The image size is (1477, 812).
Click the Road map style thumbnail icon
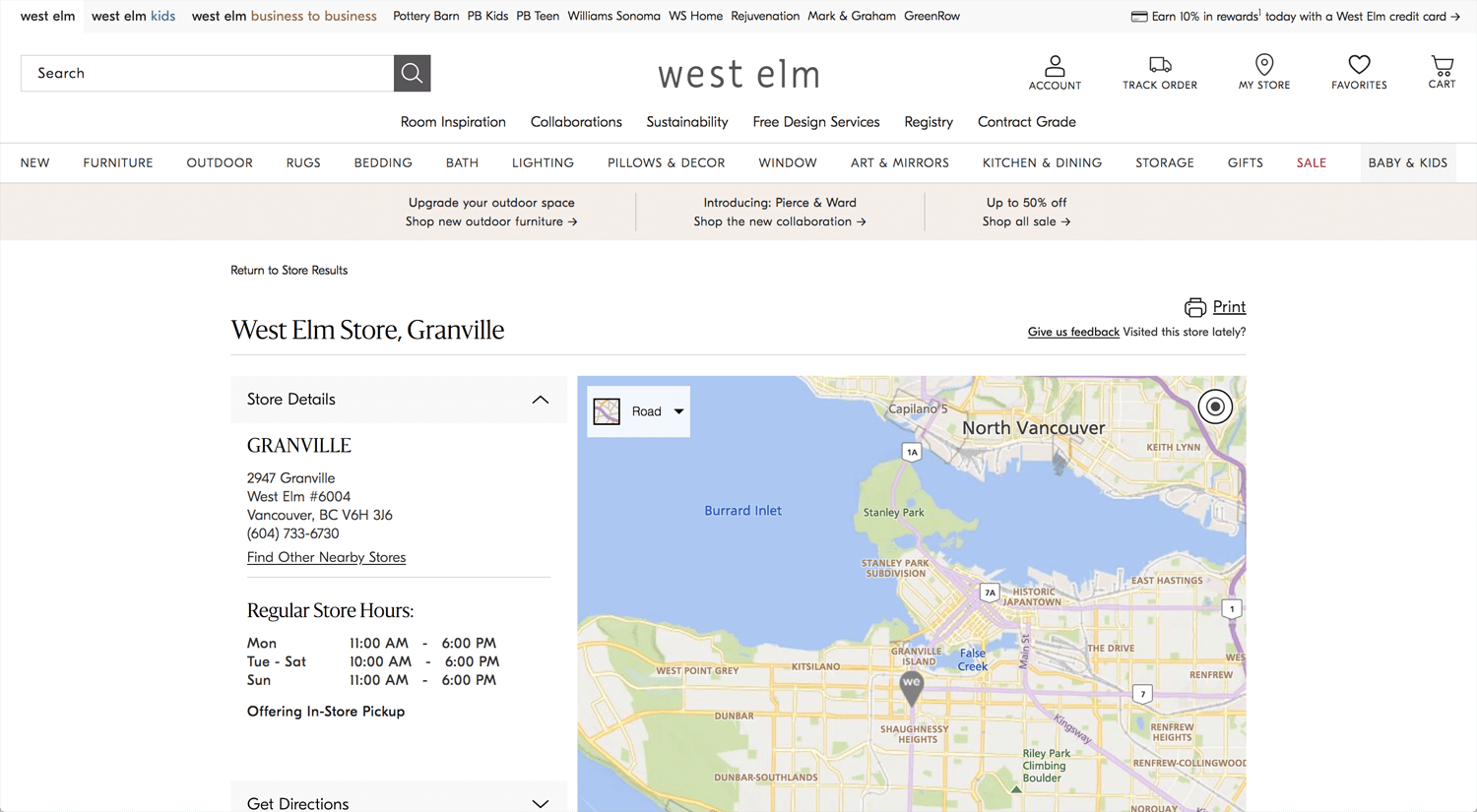pyautogui.click(x=607, y=411)
